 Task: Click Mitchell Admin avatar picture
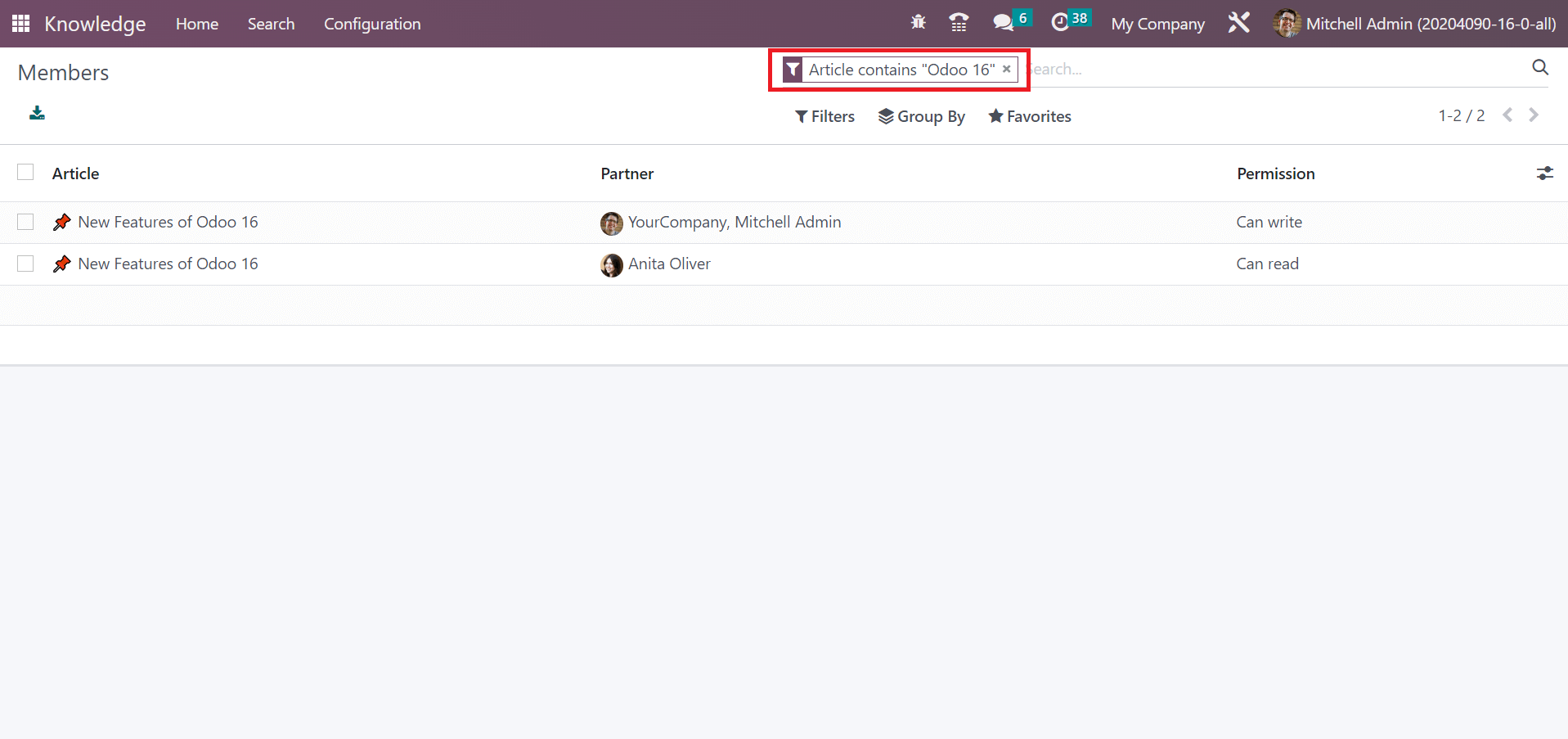pos(1287,24)
